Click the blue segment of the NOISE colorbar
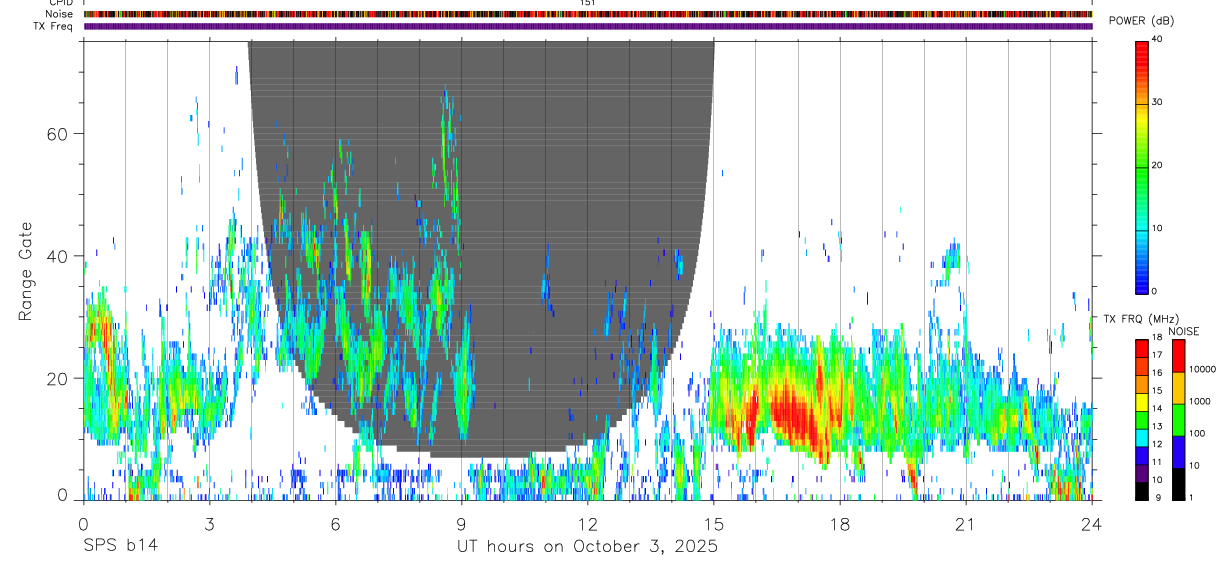The height and width of the screenshot is (567, 1228). (1177, 451)
